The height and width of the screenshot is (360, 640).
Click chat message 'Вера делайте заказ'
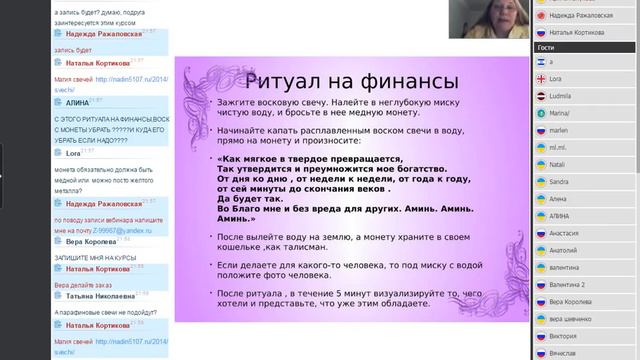coord(83,285)
